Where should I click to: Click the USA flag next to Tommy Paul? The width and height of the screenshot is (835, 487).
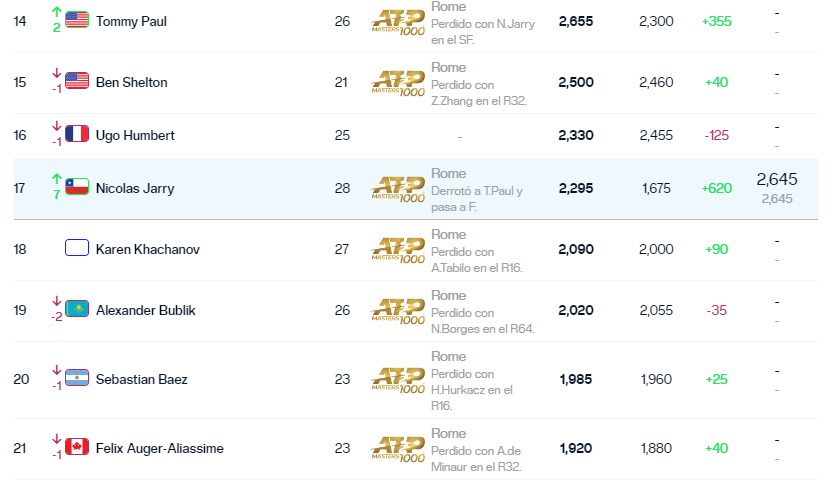click(77, 20)
